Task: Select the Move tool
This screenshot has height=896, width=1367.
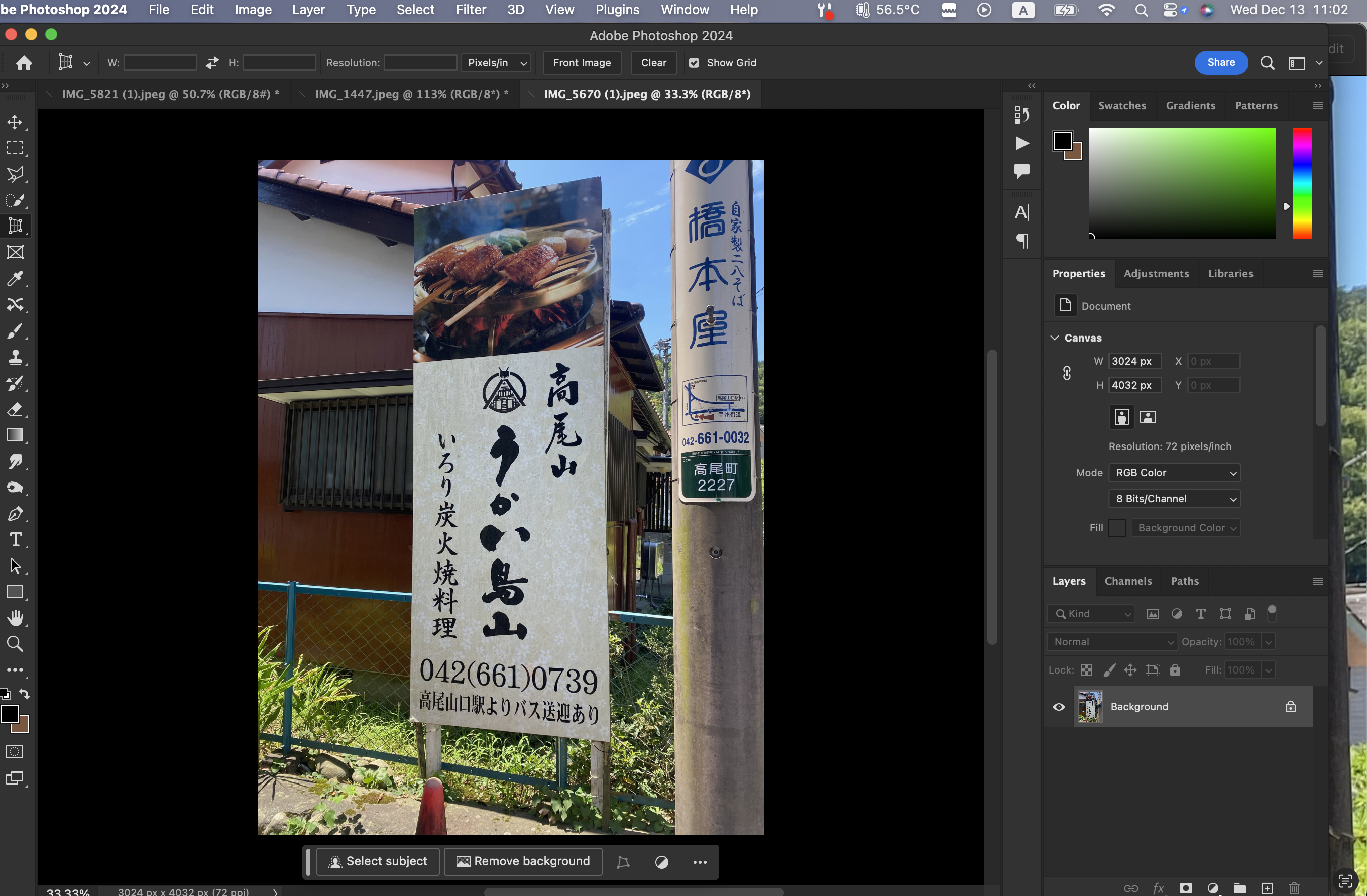Action: (15, 122)
